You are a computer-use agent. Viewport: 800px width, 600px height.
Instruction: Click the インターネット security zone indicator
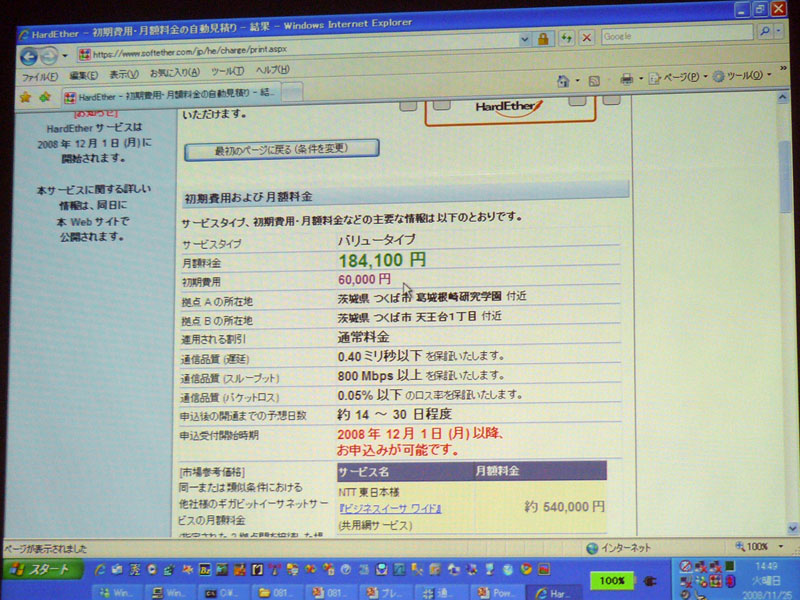[619, 548]
